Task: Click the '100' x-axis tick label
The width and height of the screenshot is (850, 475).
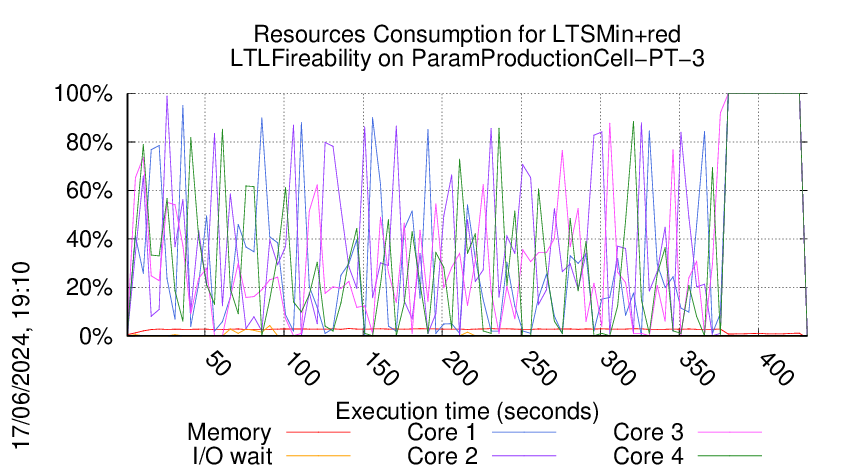Action: click(x=302, y=369)
